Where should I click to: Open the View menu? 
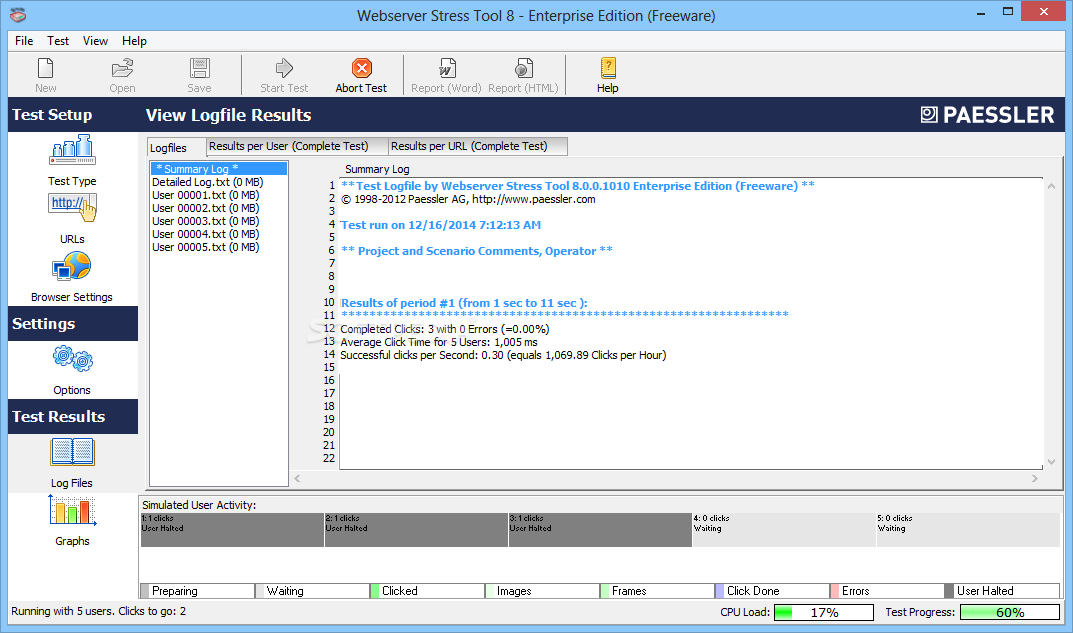click(x=95, y=41)
